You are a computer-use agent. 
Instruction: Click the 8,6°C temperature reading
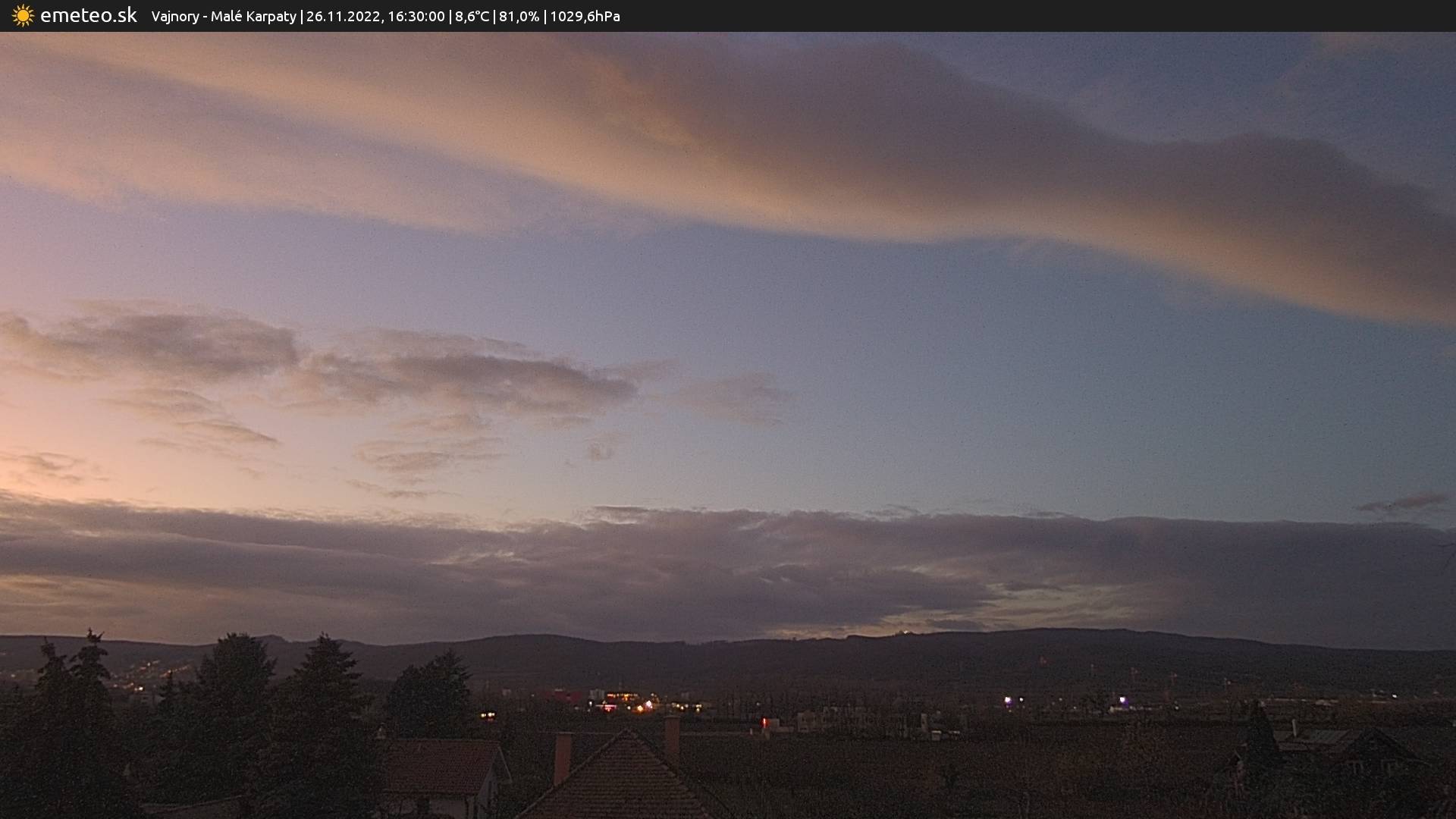pyautogui.click(x=472, y=17)
